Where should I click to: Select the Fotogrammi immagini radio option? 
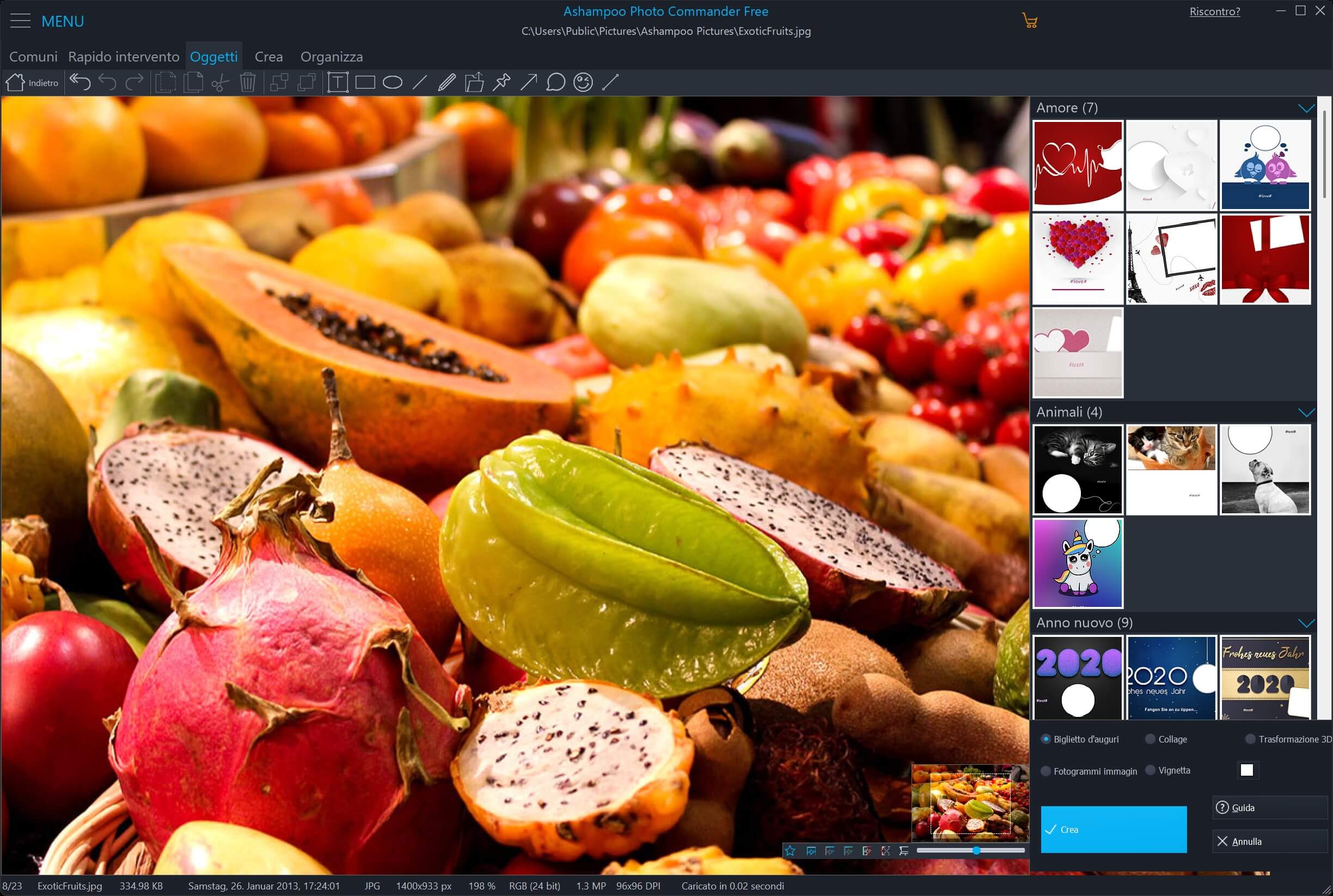[1046, 771]
